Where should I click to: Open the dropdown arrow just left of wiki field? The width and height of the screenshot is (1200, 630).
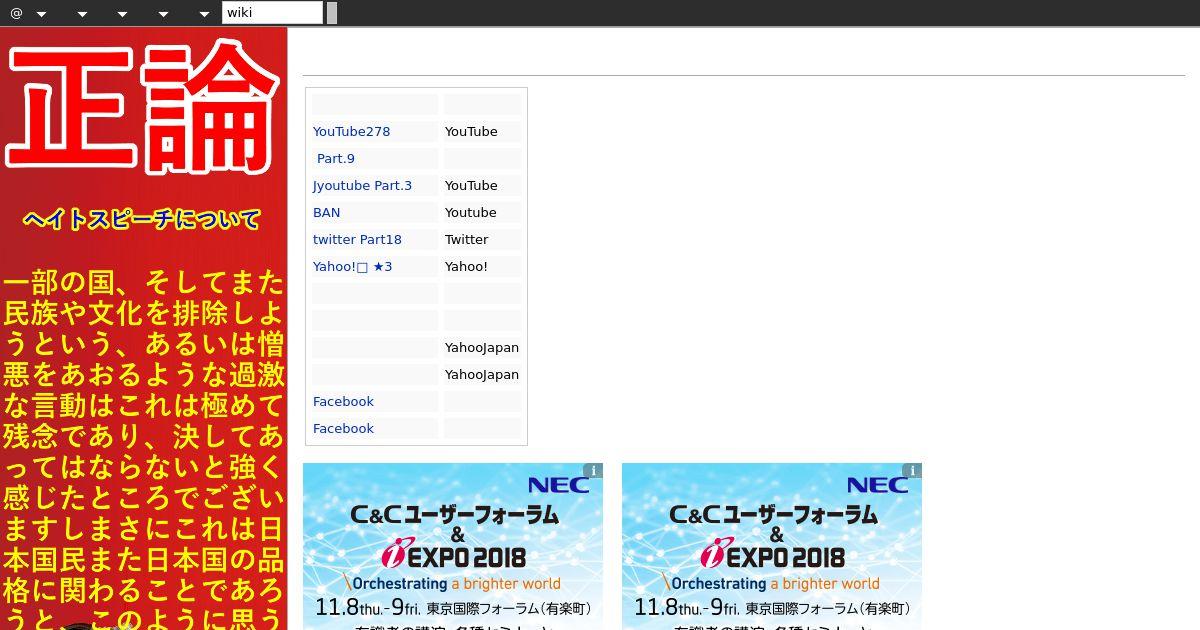[x=204, y=14]
